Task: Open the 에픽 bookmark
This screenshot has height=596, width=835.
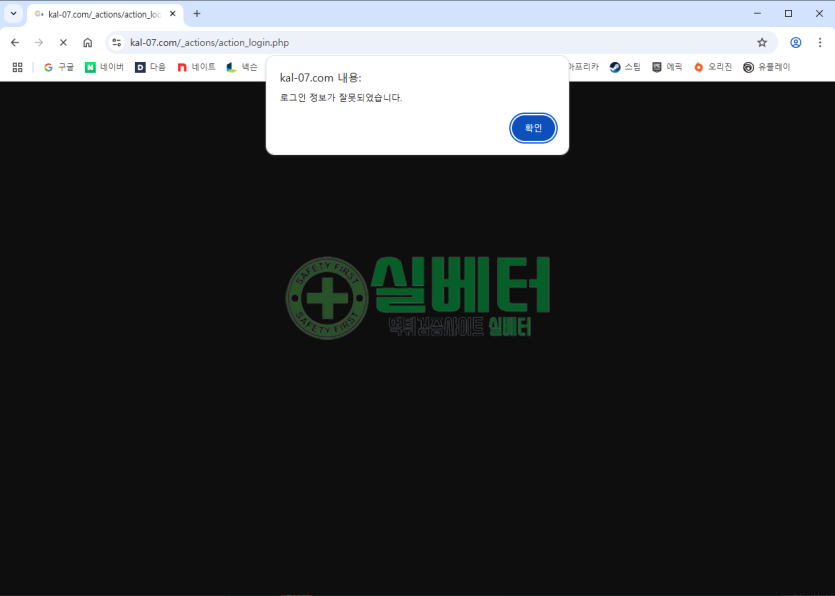Action: [x=667, y=67]
